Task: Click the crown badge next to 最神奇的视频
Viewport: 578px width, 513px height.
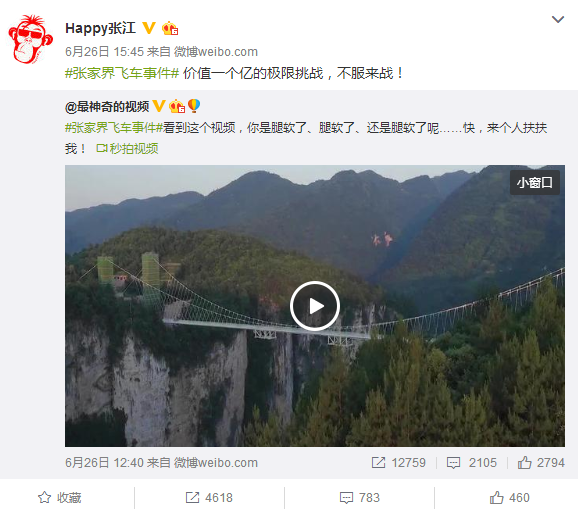Action: tap(177, 106)
